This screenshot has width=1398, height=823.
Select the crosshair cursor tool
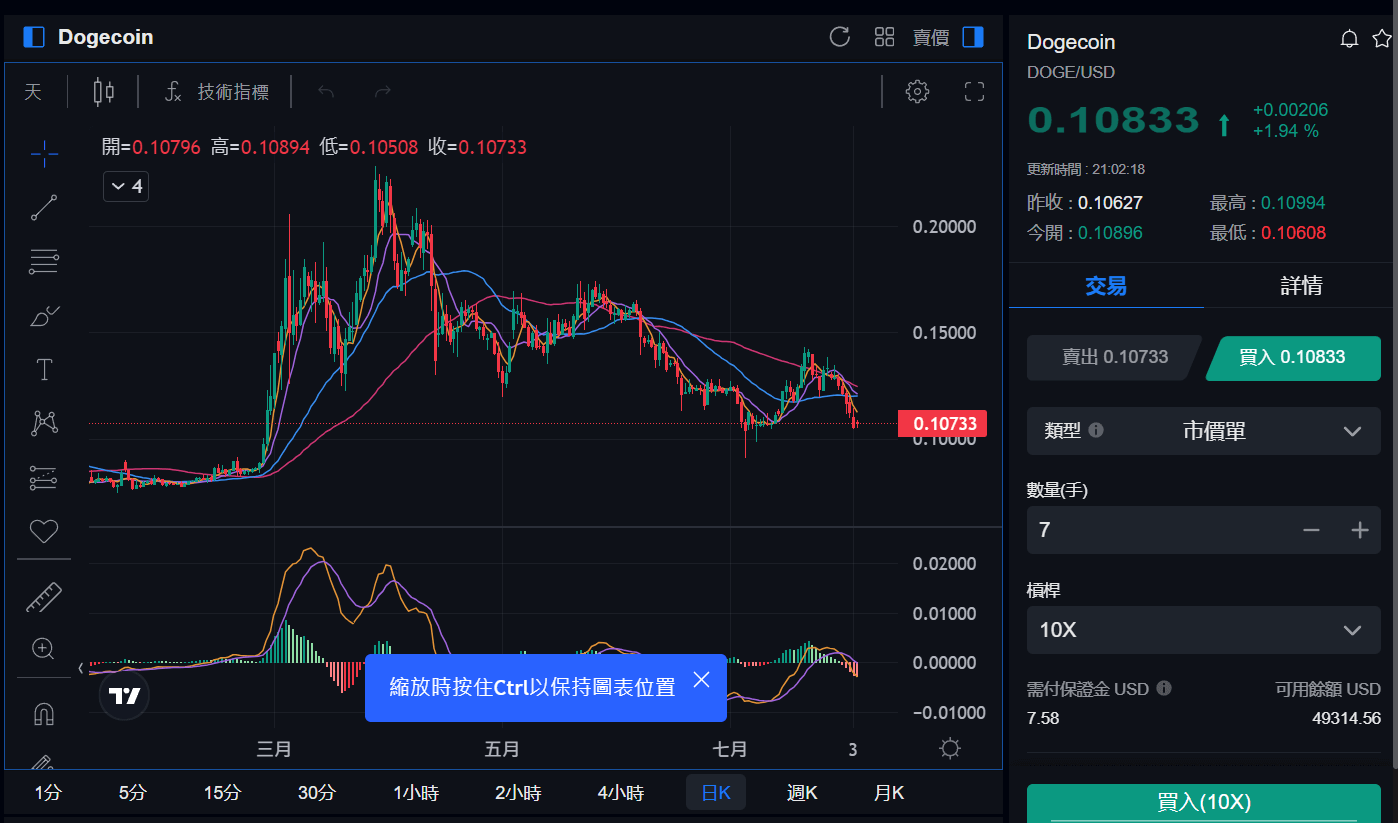44,153
